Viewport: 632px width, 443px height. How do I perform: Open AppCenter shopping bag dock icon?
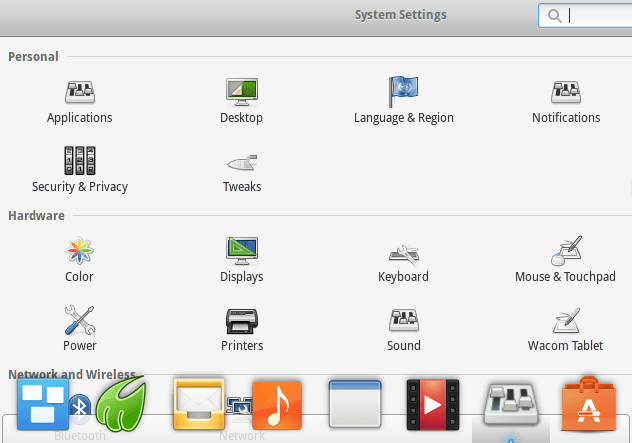(588, 405)
